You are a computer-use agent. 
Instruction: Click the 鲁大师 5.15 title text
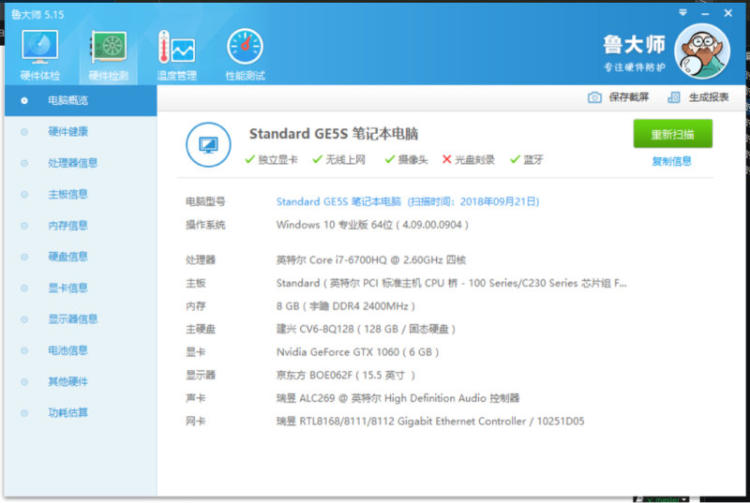37,14
